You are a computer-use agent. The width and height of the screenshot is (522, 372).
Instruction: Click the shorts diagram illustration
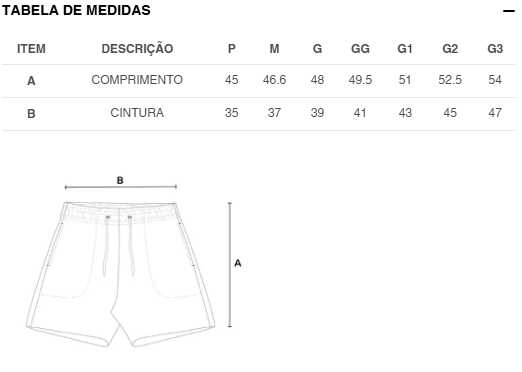(121, 274)
